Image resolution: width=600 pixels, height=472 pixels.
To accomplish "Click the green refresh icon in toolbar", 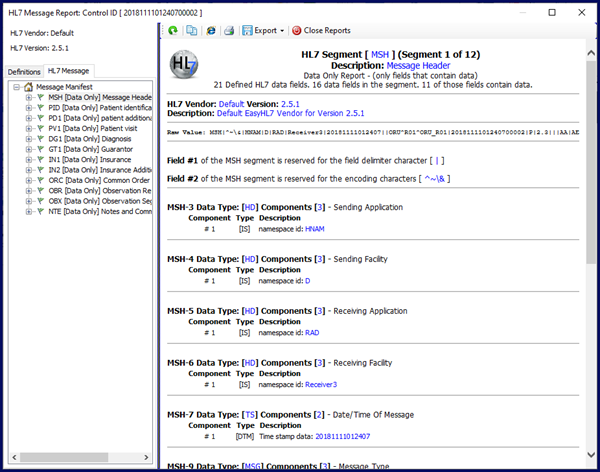I will 173,31.
